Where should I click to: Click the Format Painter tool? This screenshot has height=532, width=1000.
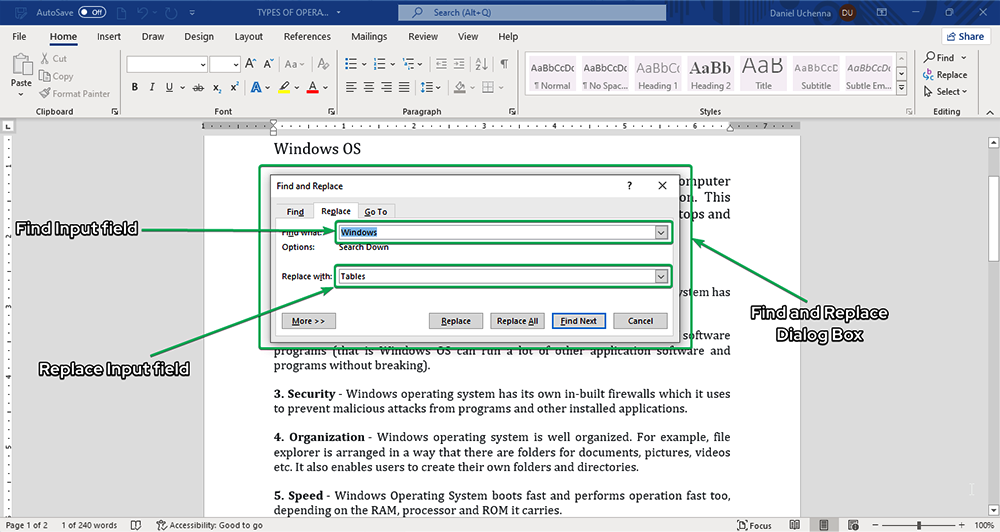pyautogui.click(x=75, y=93)
